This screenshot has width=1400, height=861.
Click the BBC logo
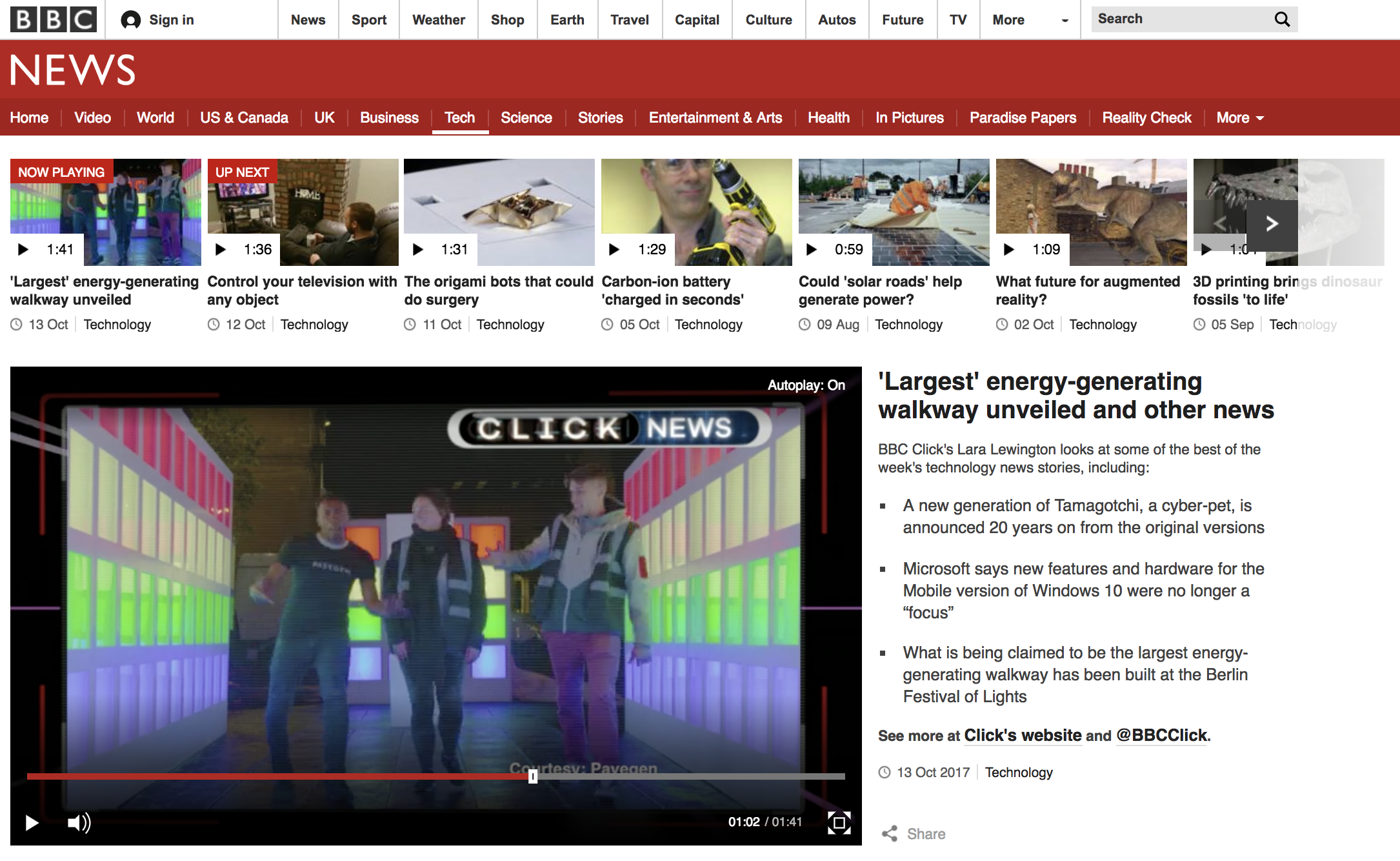tap(54, 19)
